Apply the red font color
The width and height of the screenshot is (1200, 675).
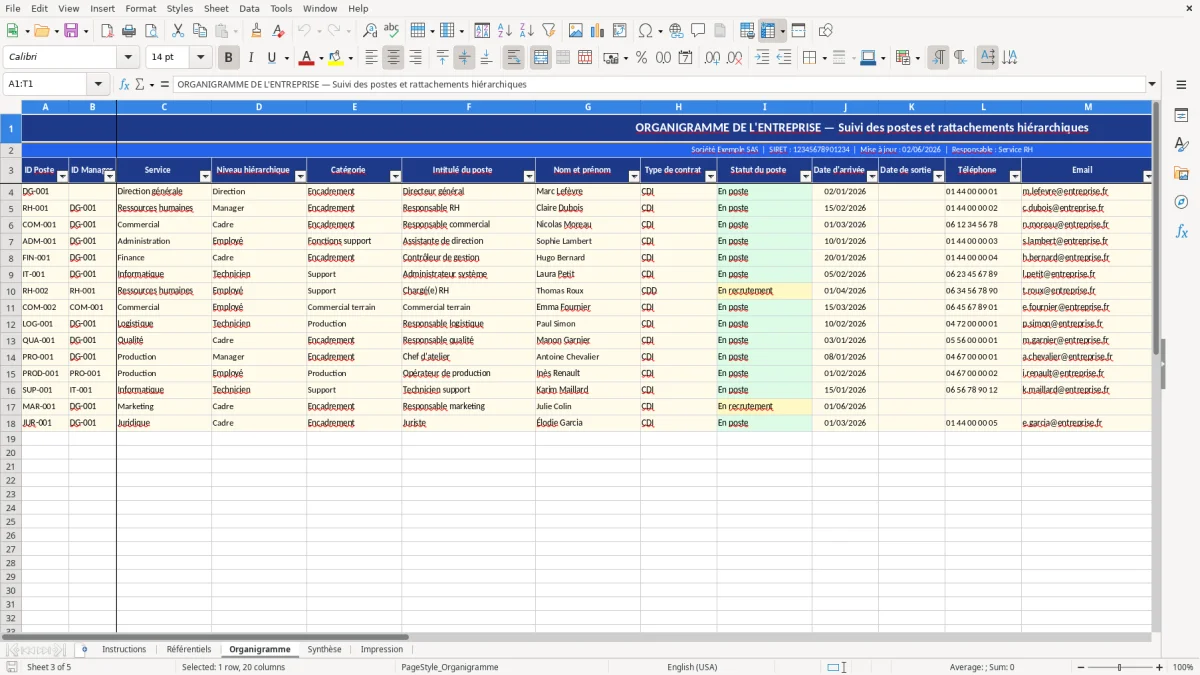[307, 58]
